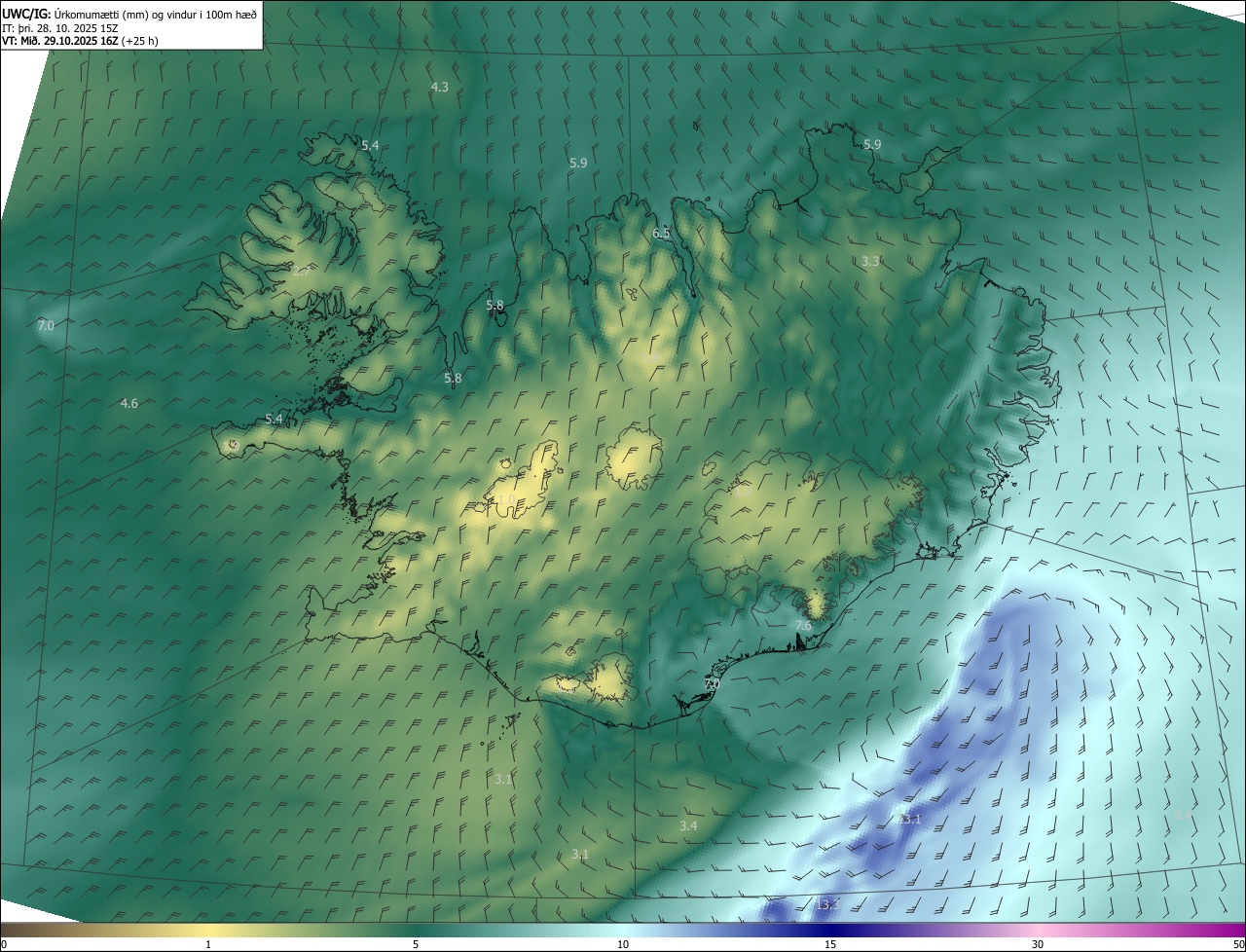Image resolution: width=1246 pixels, height=952 pixels.
Task: Click the dark navy band of the colour scale
Action: pos(832,930)
